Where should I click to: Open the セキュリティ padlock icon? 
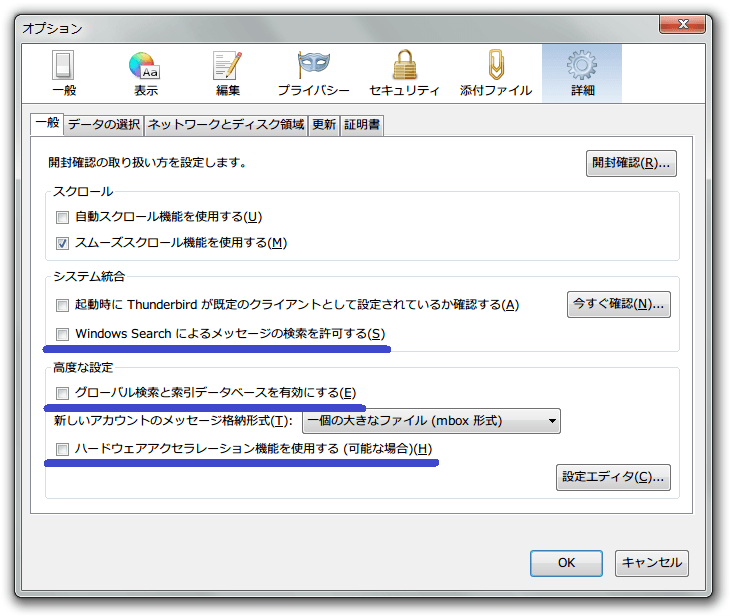[x=404, y=67]
